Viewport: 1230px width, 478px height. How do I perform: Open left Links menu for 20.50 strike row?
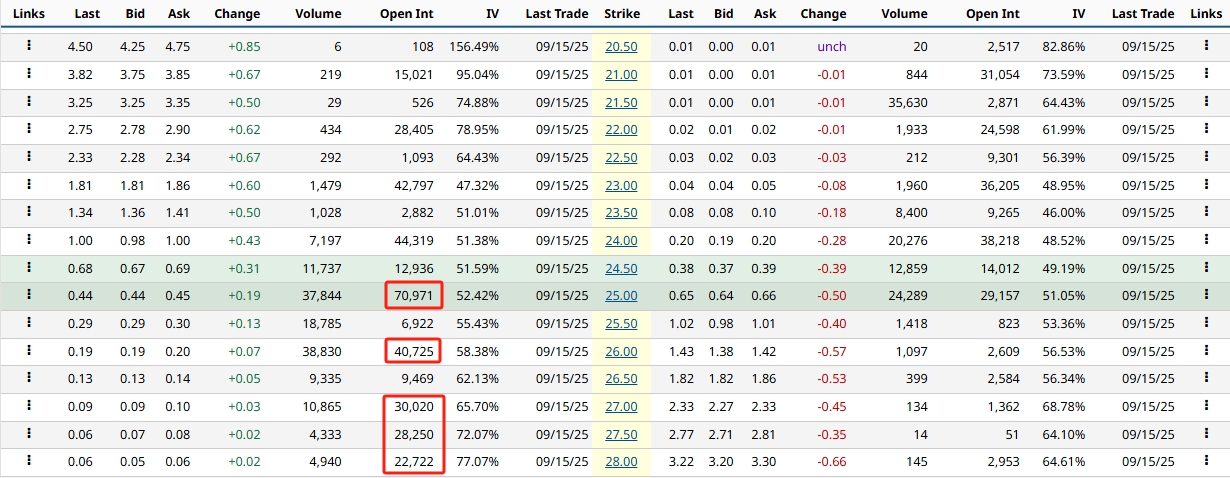pyautogui.click(x=29, y=46)
